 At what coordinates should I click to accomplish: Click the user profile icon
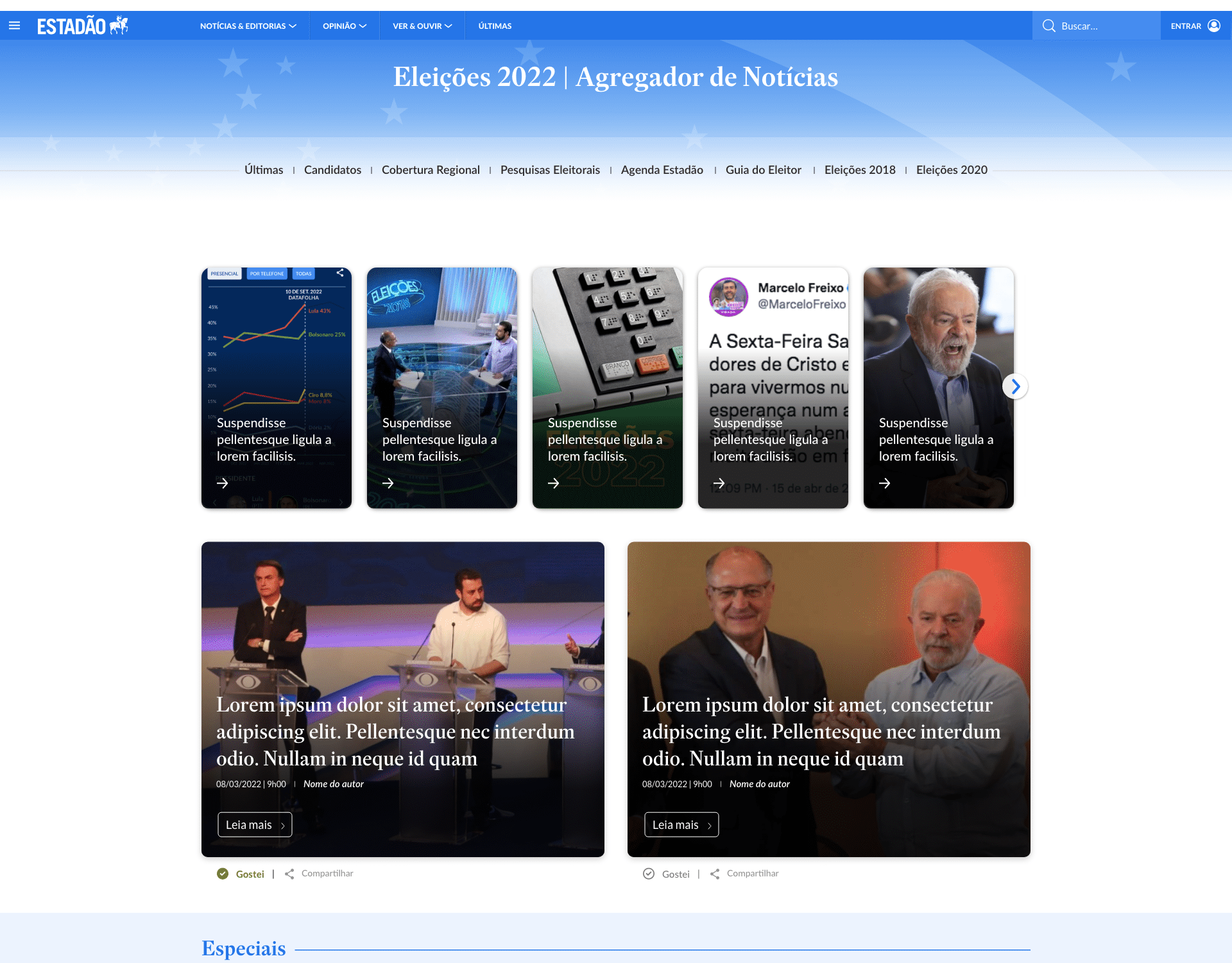tap(1214, 26)
